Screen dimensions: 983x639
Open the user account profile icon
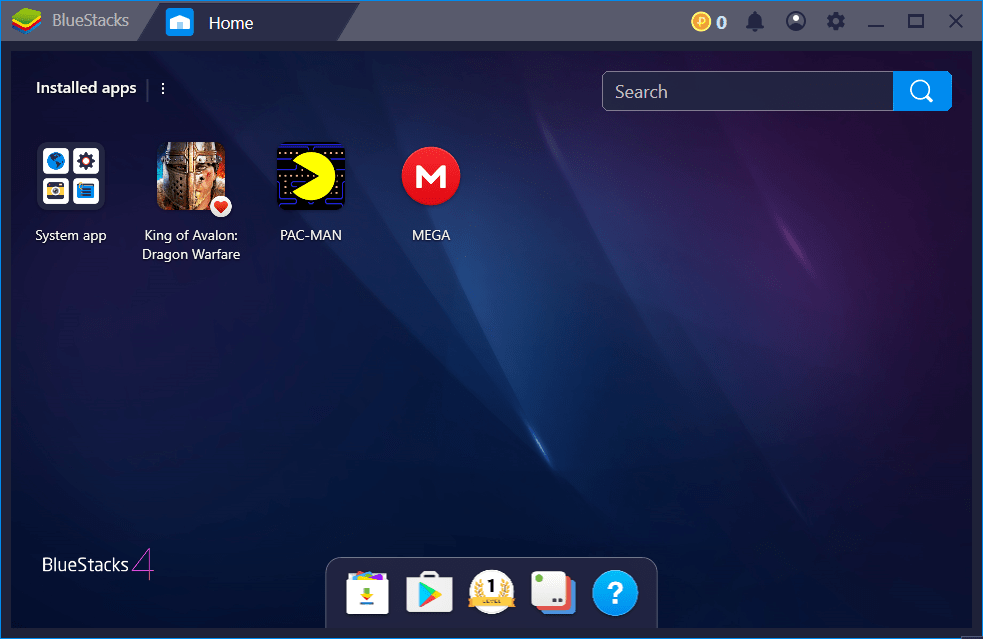[796, 21]
